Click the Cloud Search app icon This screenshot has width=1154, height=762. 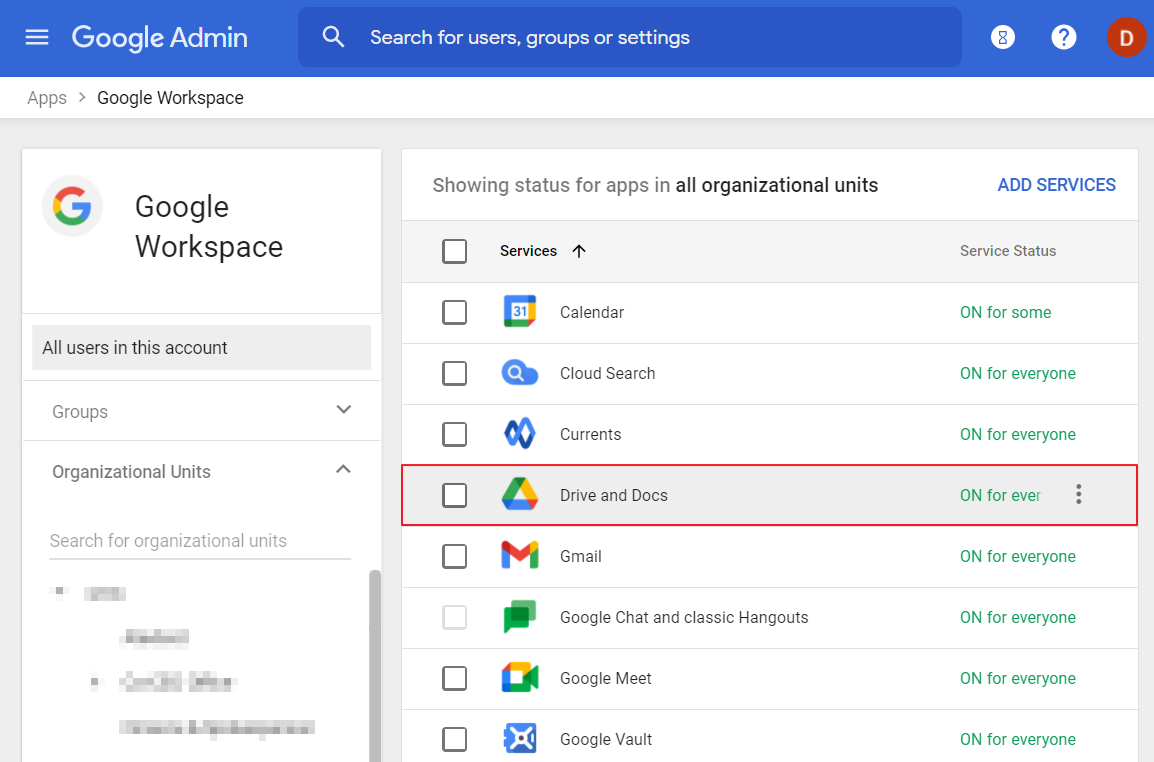pyautogui.click(x=519, y=373)
